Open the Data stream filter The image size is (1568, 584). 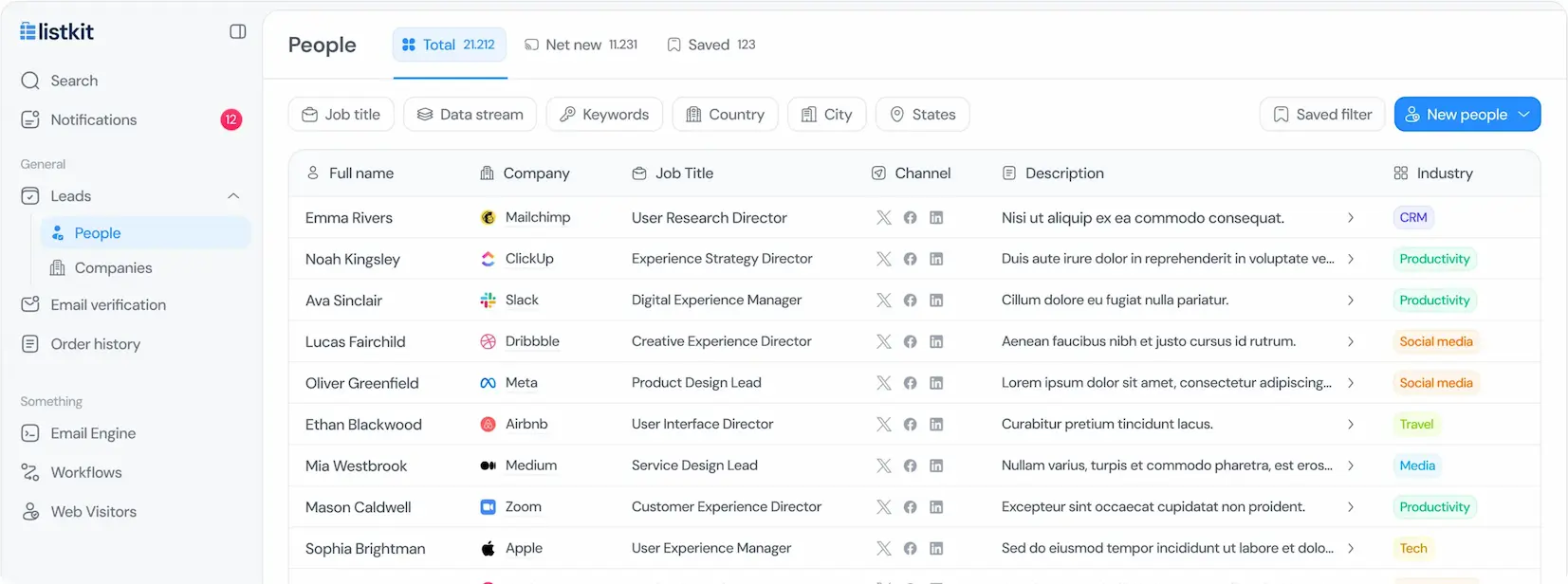click(470, 115)
